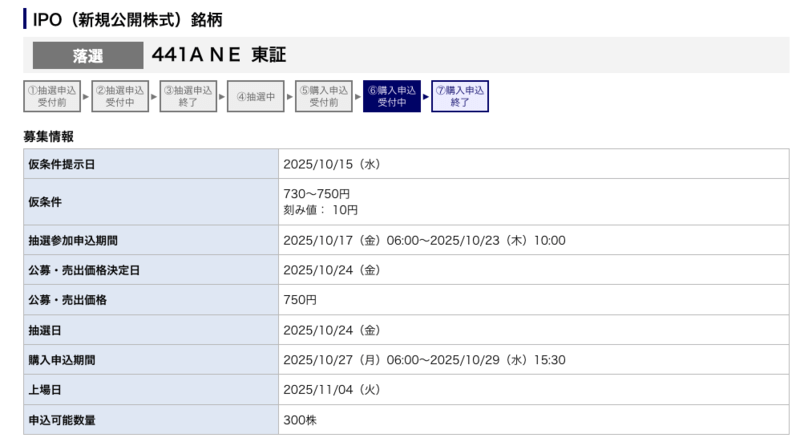The image size is (800, 442).
Task: Click the 購入申込期間 date range value
Action: coord(425,360)
